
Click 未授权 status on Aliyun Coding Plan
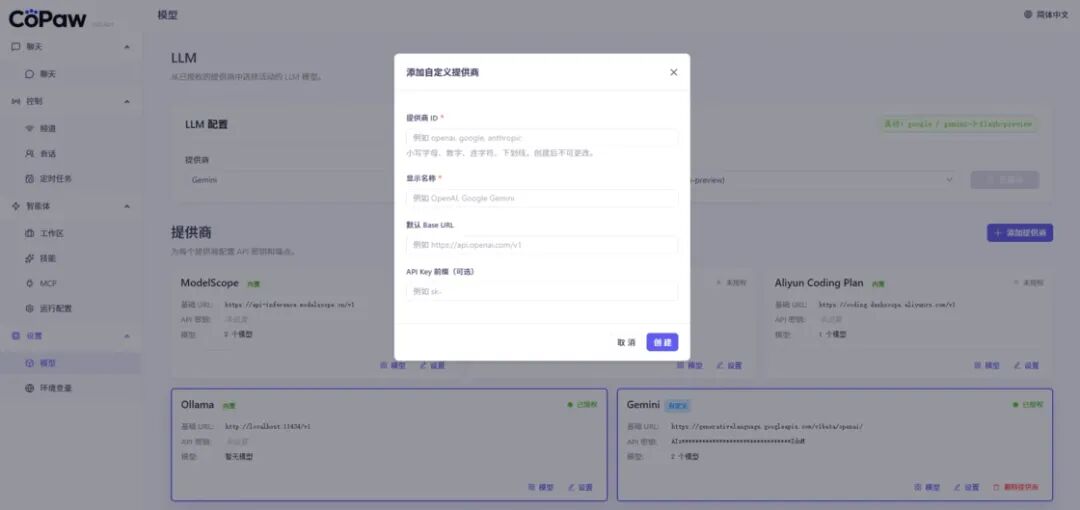point(1028,283)
